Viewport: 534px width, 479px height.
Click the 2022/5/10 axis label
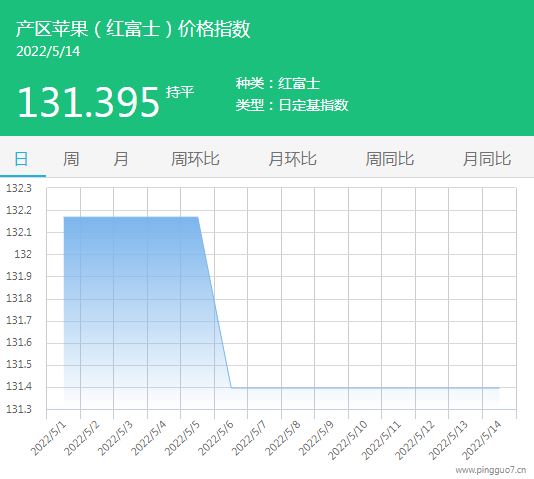click(x=347, y=440)
